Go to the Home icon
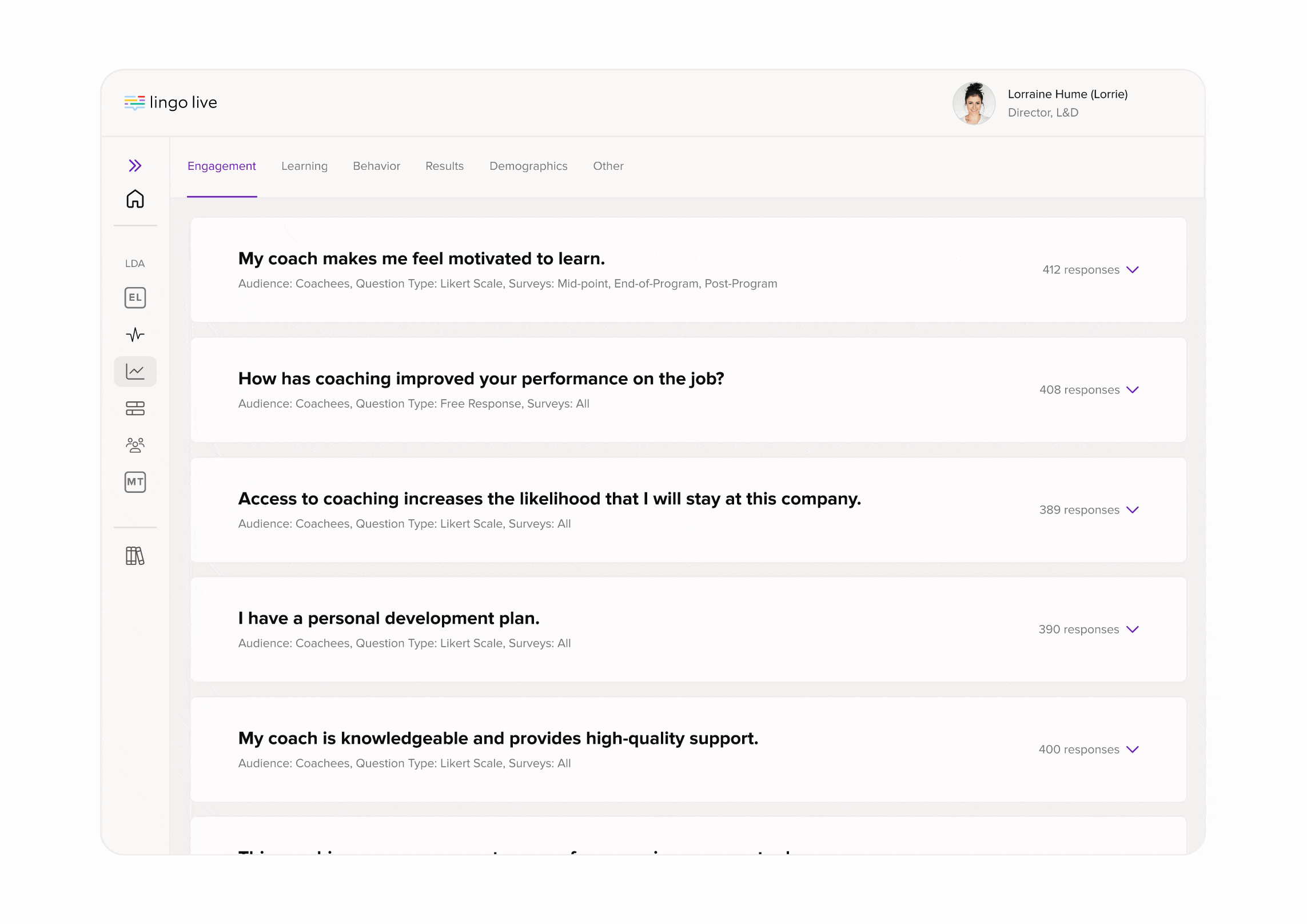 pyautogui.click(x=135, y=199)
